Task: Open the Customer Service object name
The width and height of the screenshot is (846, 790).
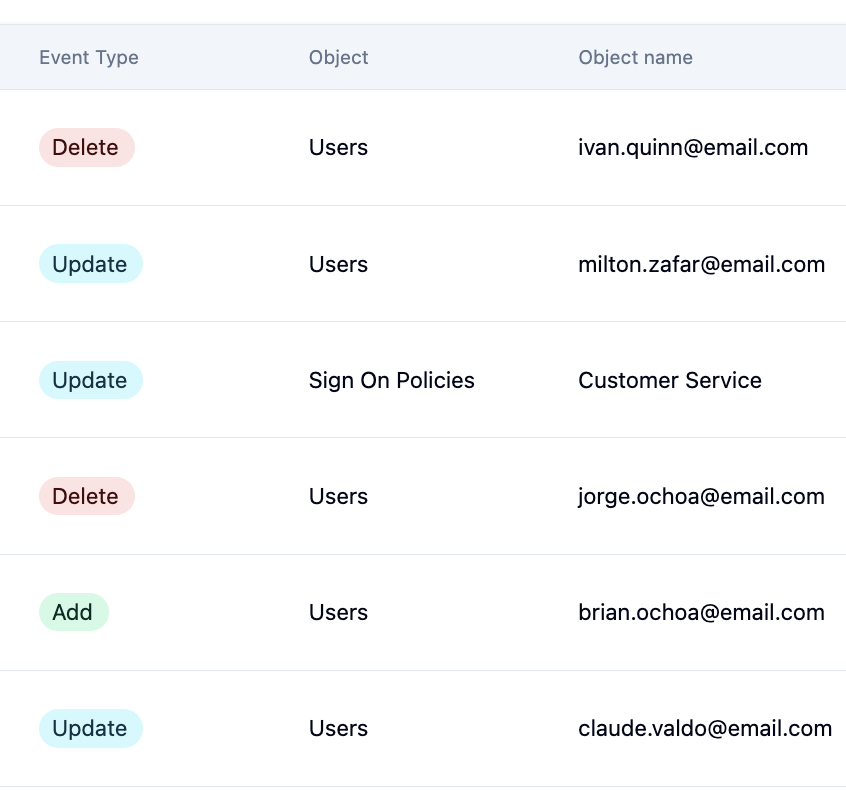Action: tap(669, 380)
